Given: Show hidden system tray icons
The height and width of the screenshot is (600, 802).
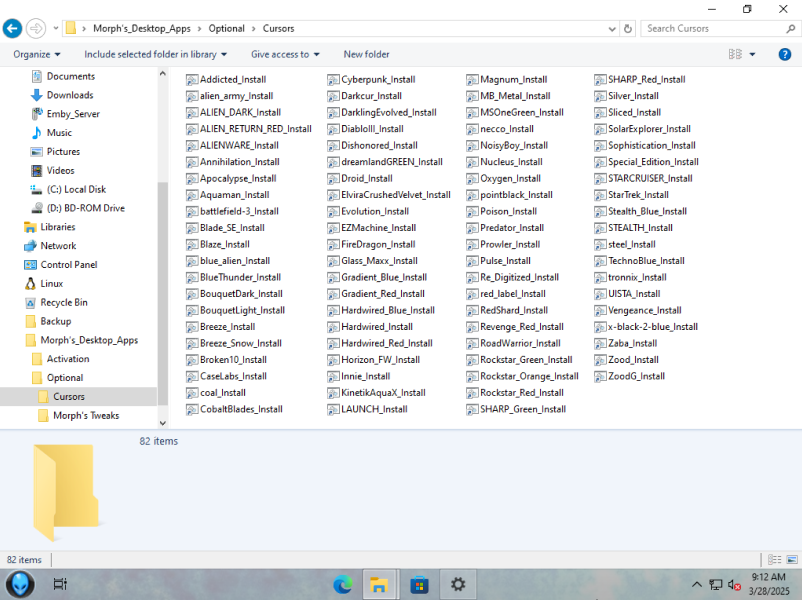Looking at the screenshot, I should point(697,584).
